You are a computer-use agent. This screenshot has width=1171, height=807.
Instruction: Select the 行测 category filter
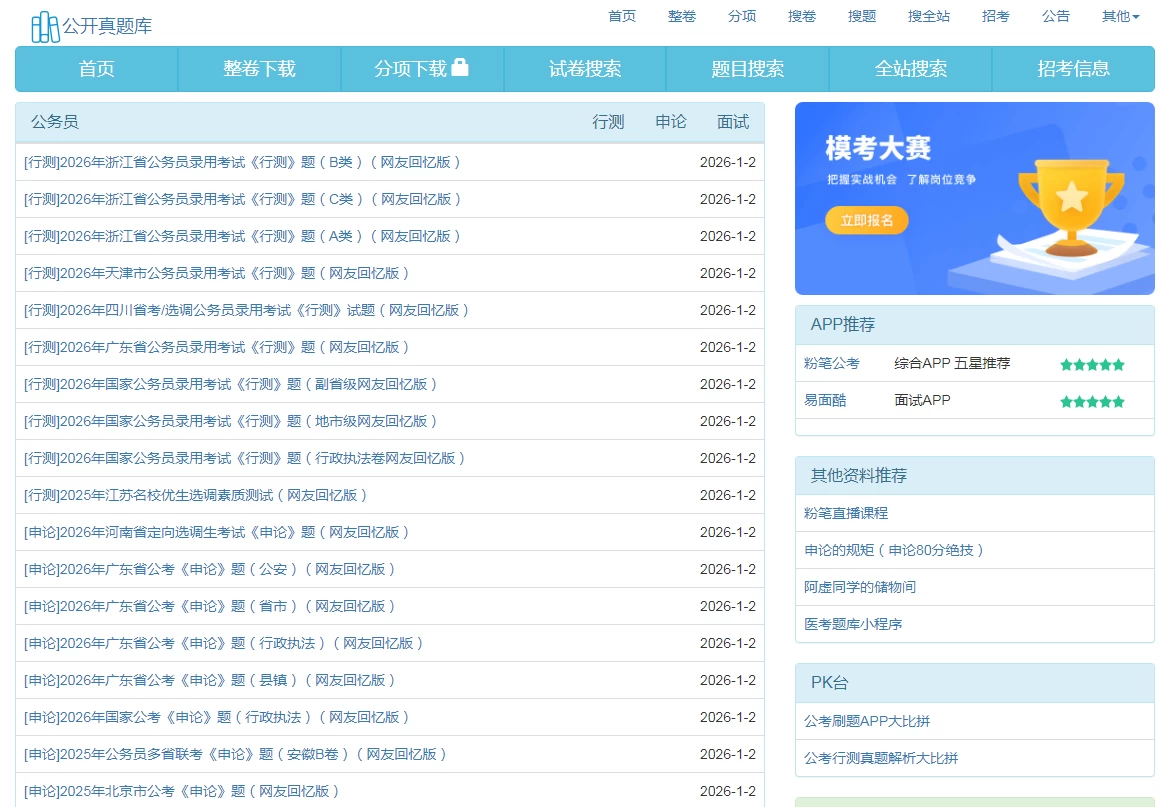click(608, 122)
